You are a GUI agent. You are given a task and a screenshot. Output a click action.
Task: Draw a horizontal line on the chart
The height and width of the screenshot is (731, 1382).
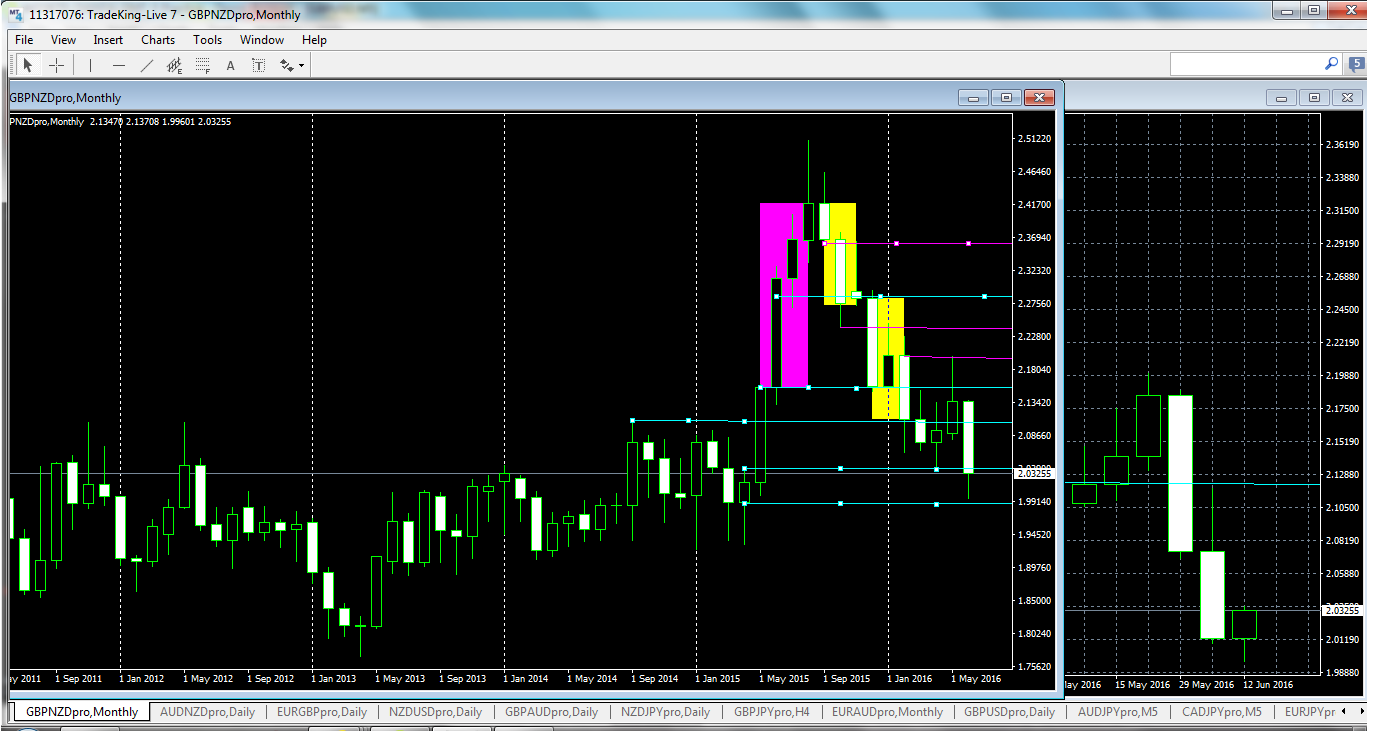[x=117, y=64]
